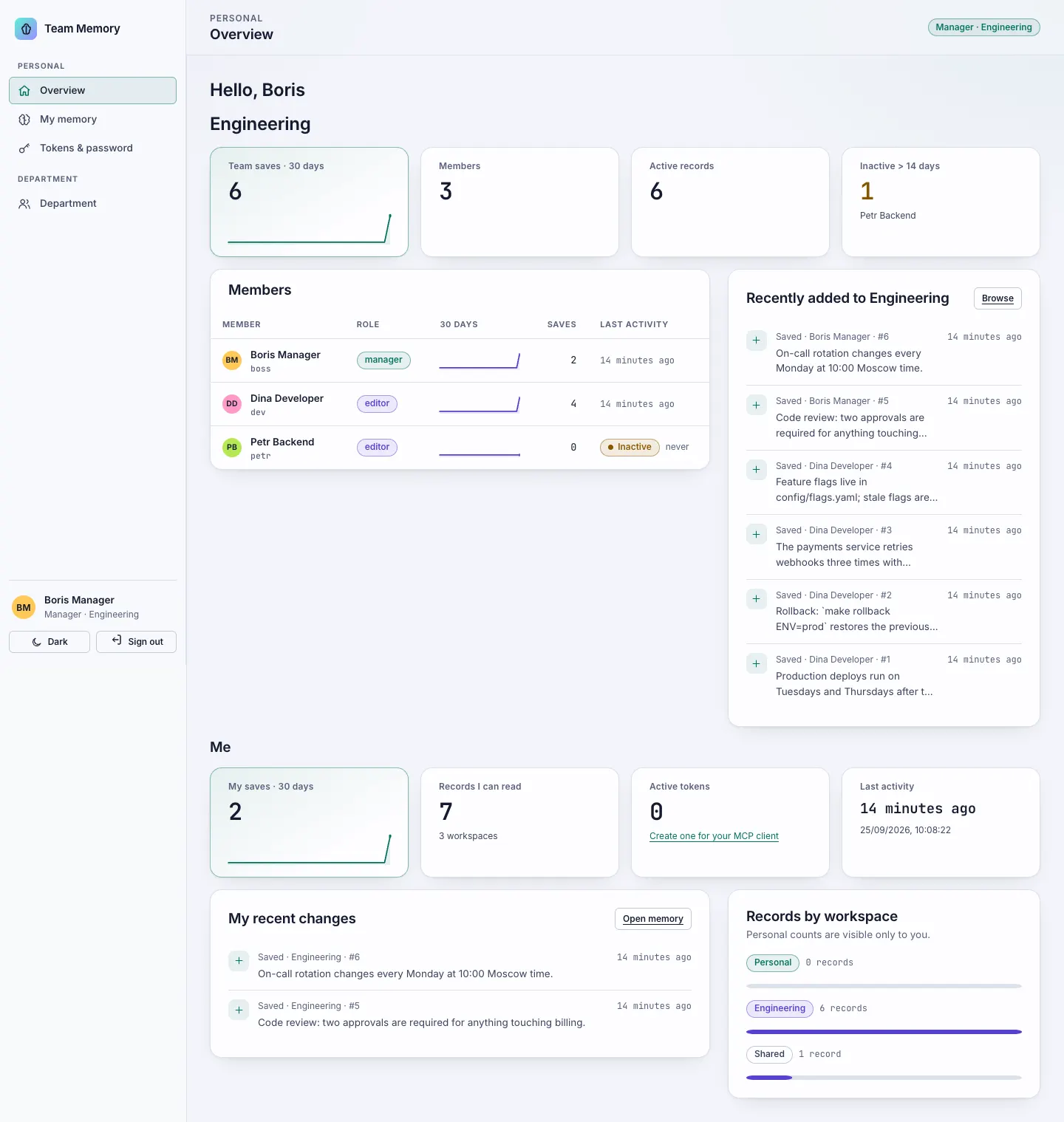
Task: Click the My memory brain icon
Action: coord(24,120)
